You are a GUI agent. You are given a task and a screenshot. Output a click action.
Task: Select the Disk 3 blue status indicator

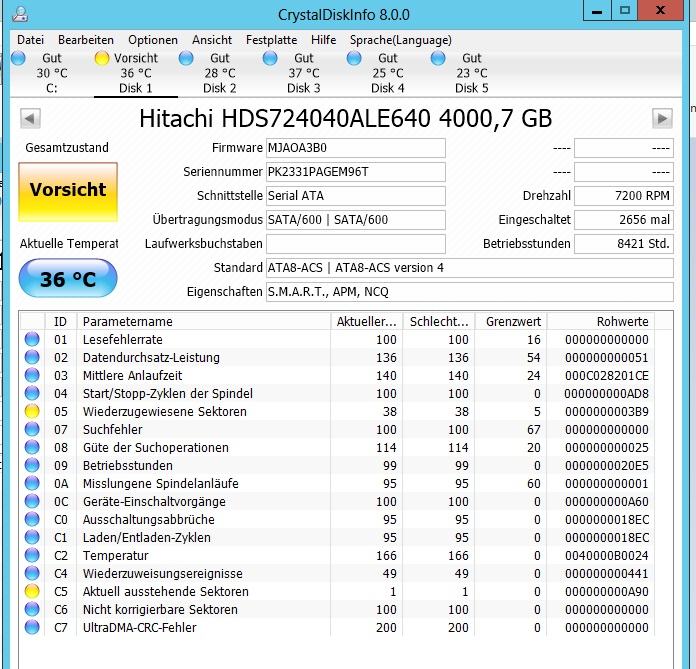270,58
